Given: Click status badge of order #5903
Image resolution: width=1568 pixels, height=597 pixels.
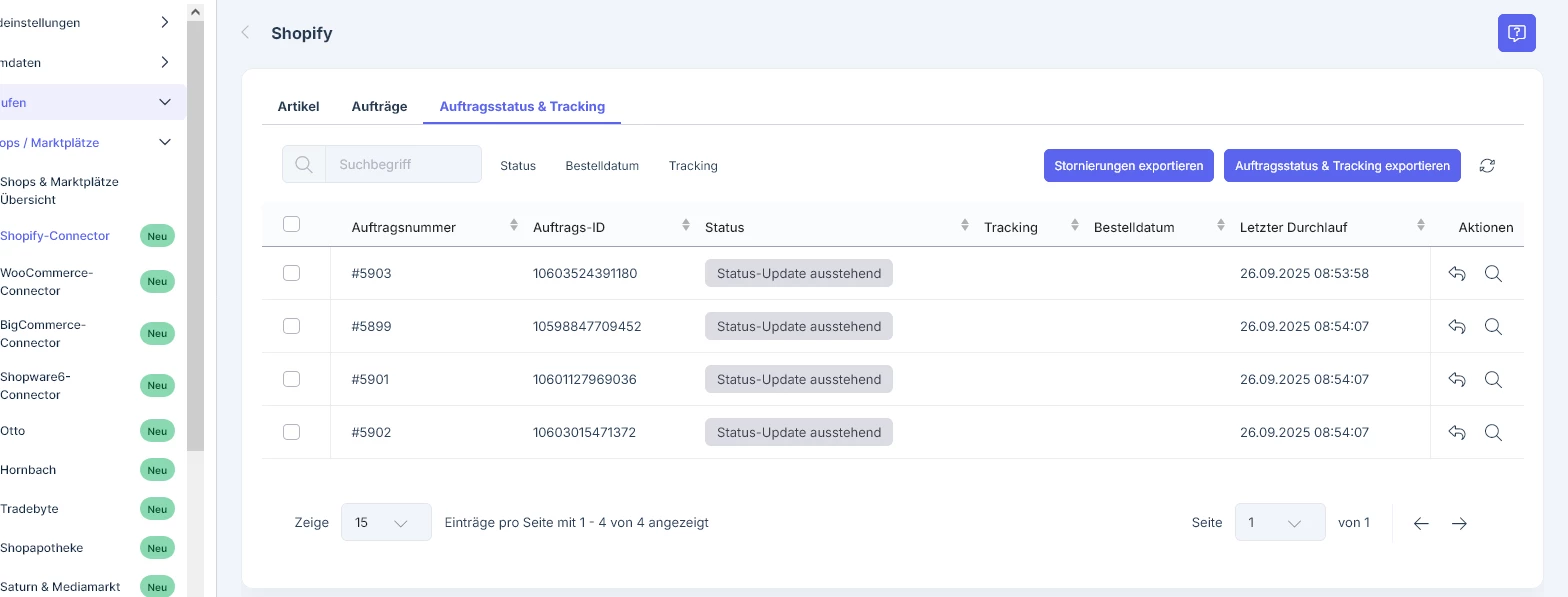Looking at the screenshot, I should click(799, 273).
